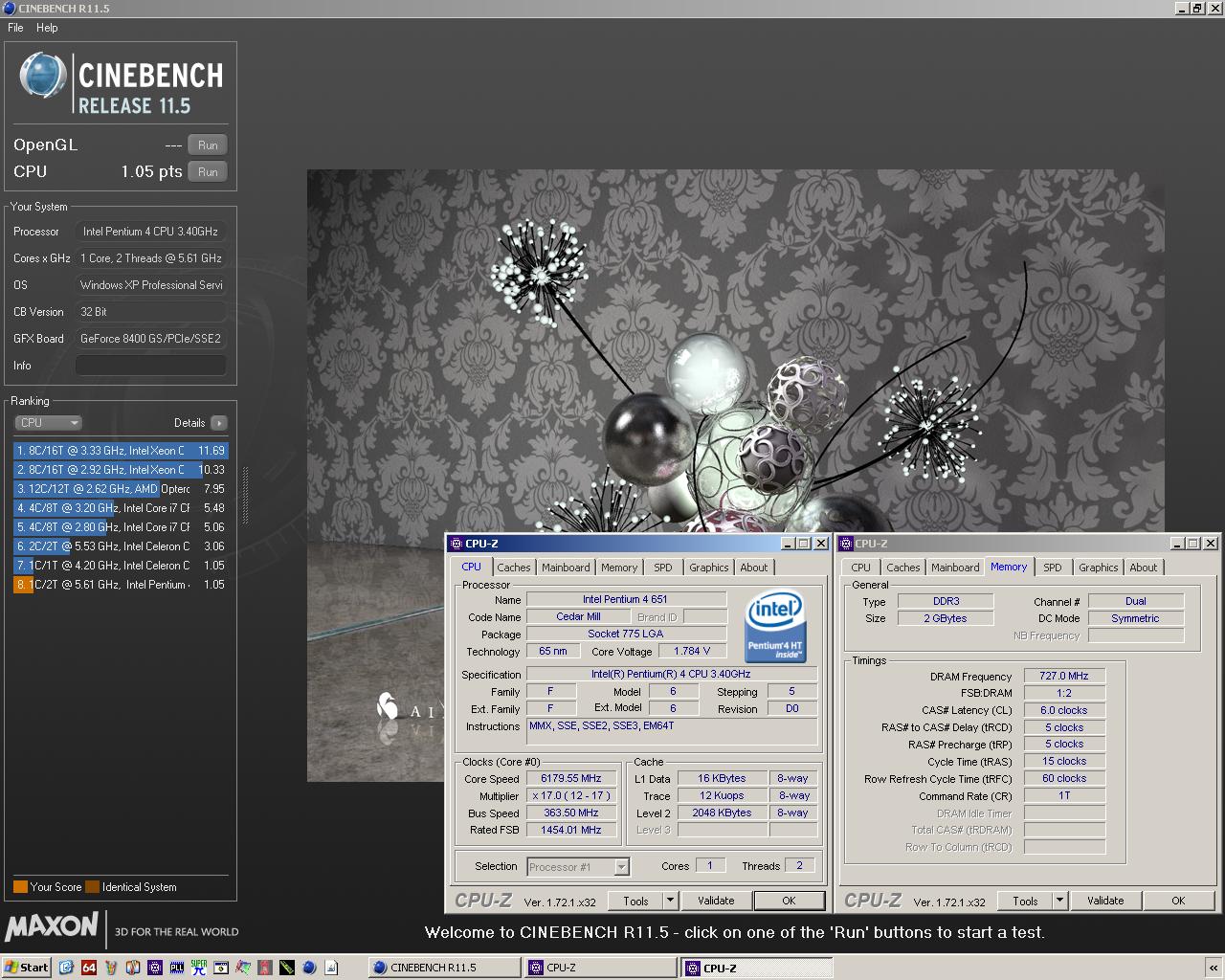
Task: Switch to Caches tab in right CPU-Z window
Action: (903, 568)
